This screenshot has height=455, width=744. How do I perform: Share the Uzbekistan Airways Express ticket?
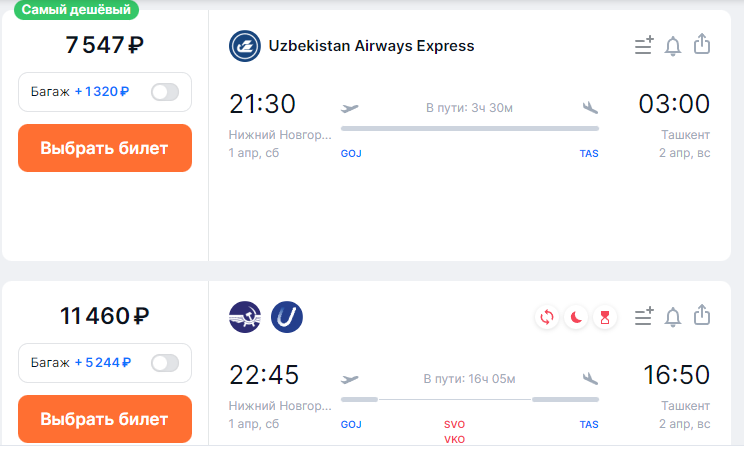tap(702, 45)
